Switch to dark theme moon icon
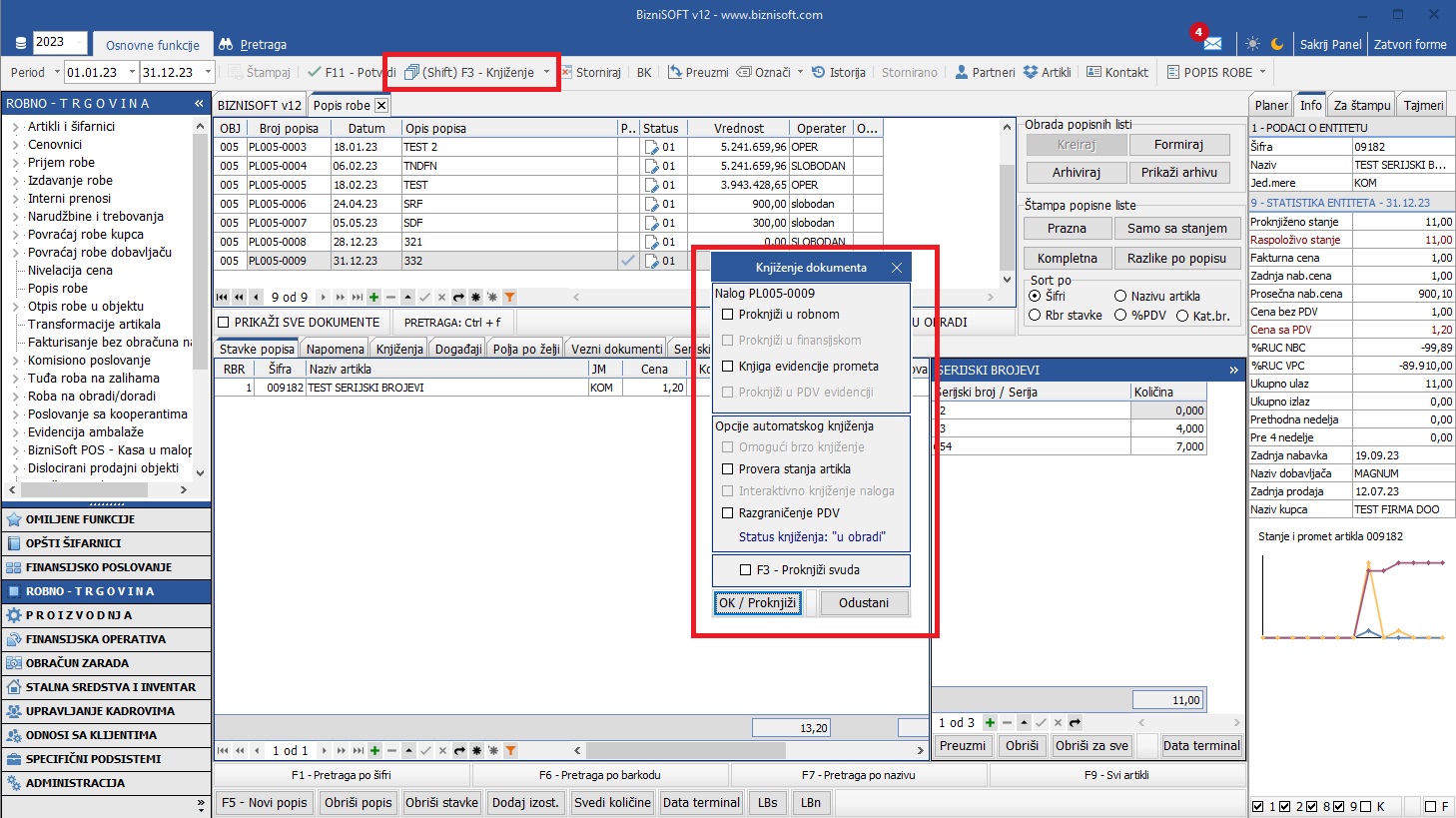 pyautogui.click(x=1277, y=44)
